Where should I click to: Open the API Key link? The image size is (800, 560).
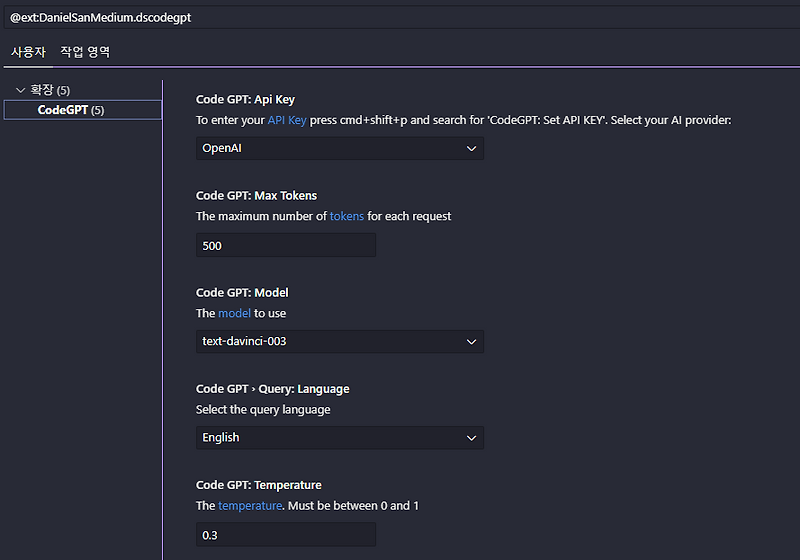point(287,120)
